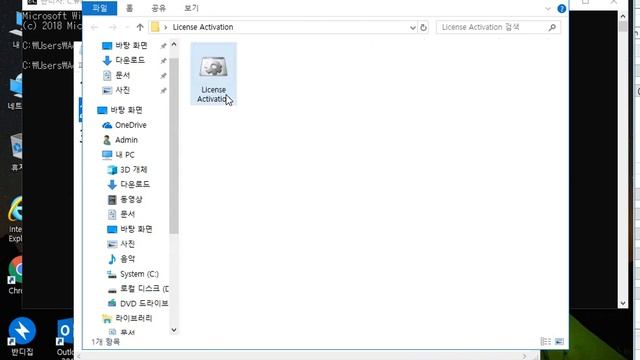Select the System (C:) drive
The width and height of the screenshot is (640, 360).
(x=139, y=274)
